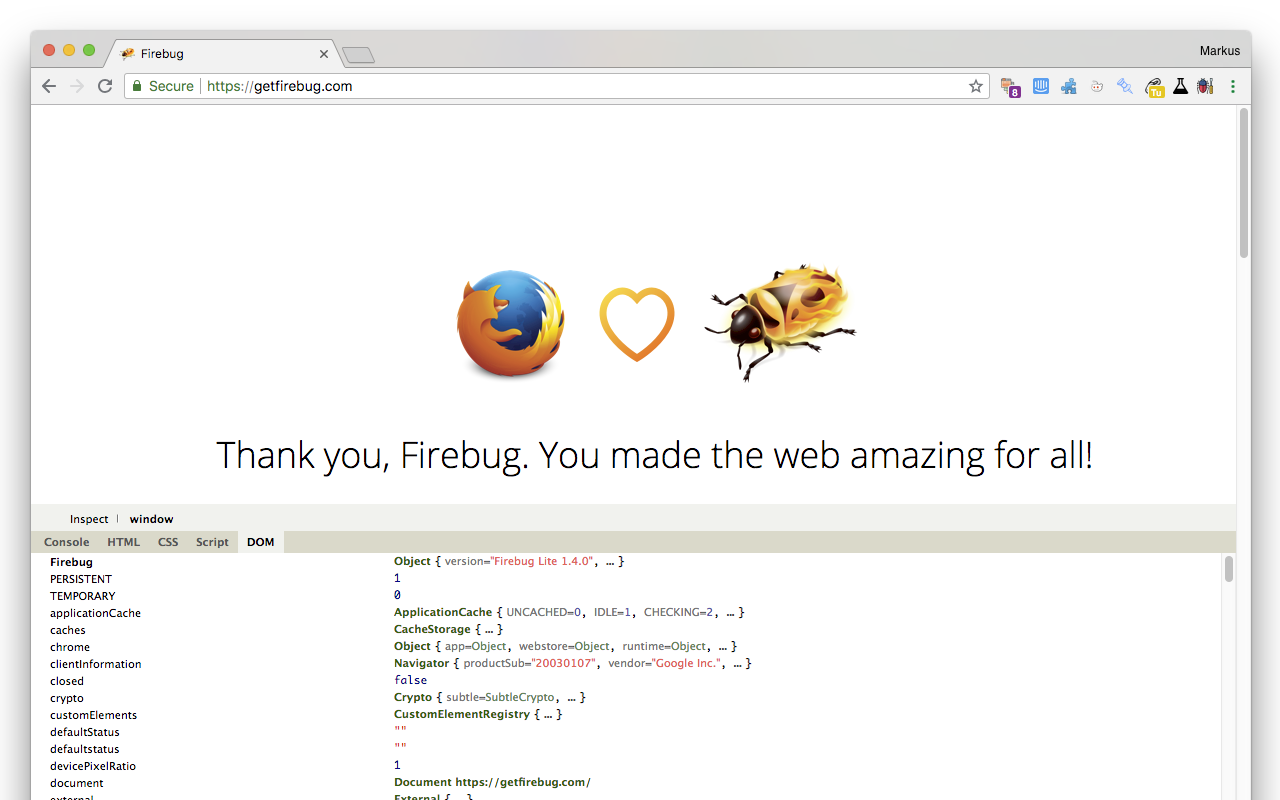The image size is (1280, 800).
Task: Go back to the previous page
Action: click(49, 86)
